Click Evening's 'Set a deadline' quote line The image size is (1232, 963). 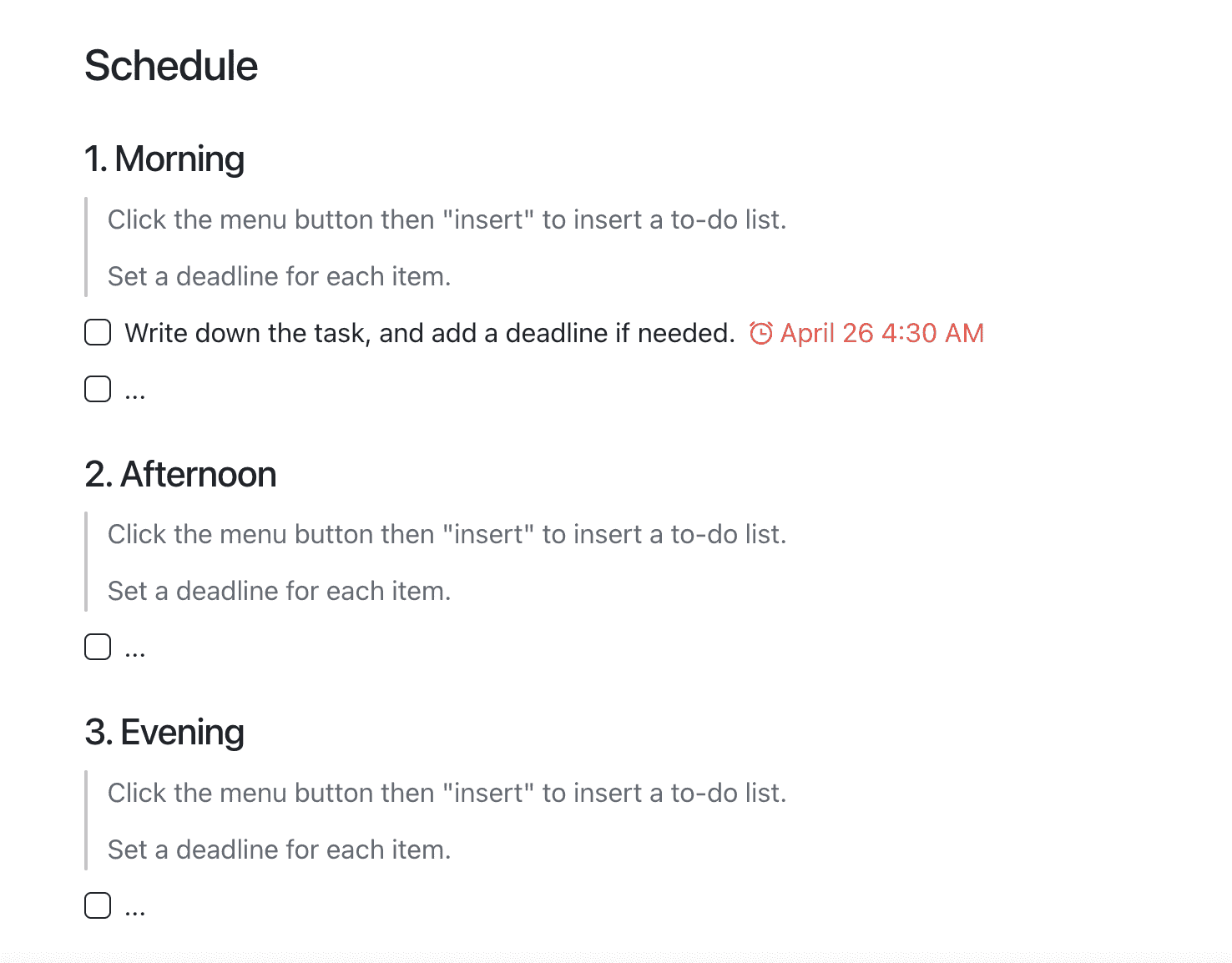coord(280,850)
